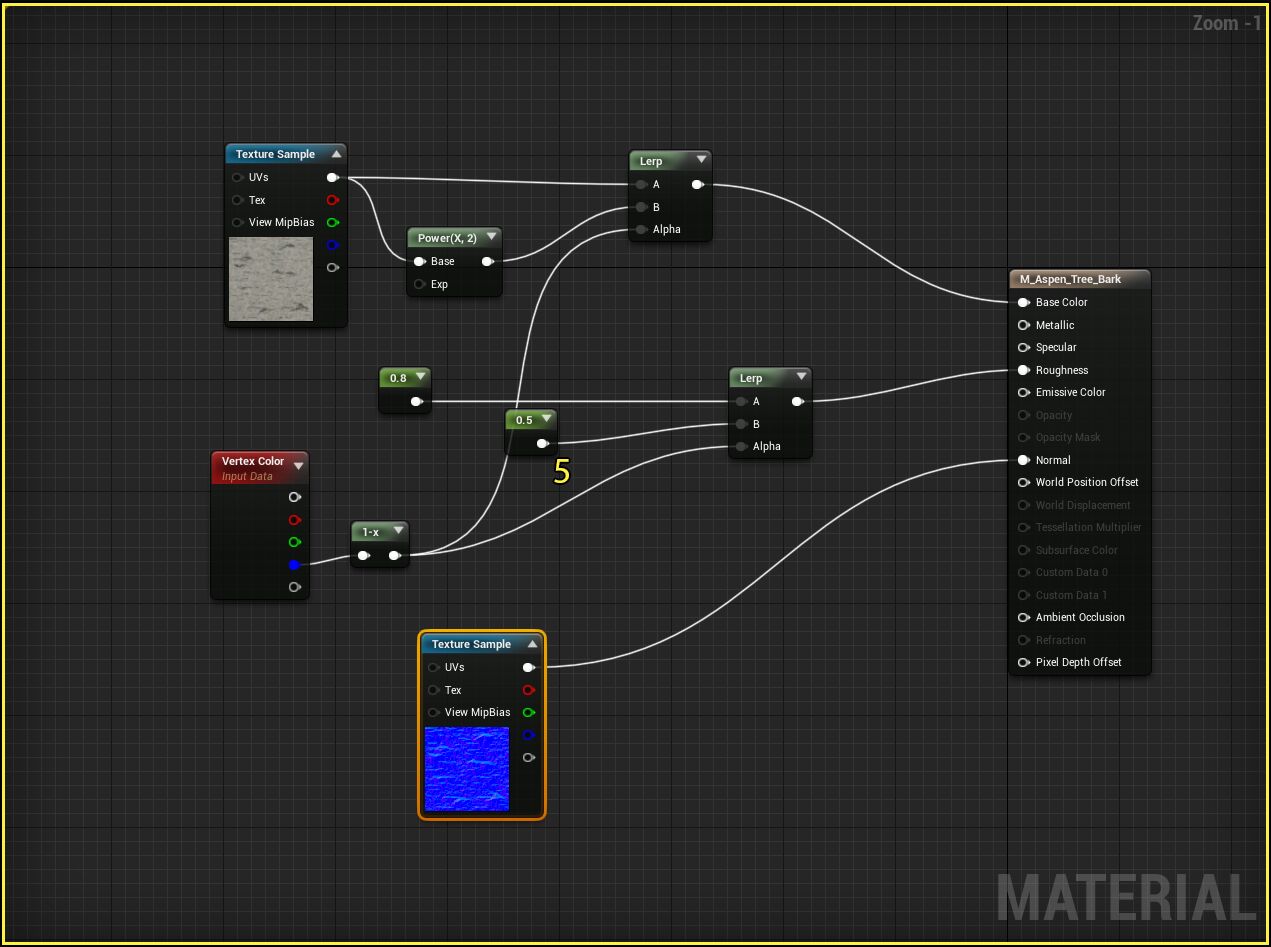Click the Base input pin on the Power(X, 2) node
The image size is (1271, 947).
(419, 261)
